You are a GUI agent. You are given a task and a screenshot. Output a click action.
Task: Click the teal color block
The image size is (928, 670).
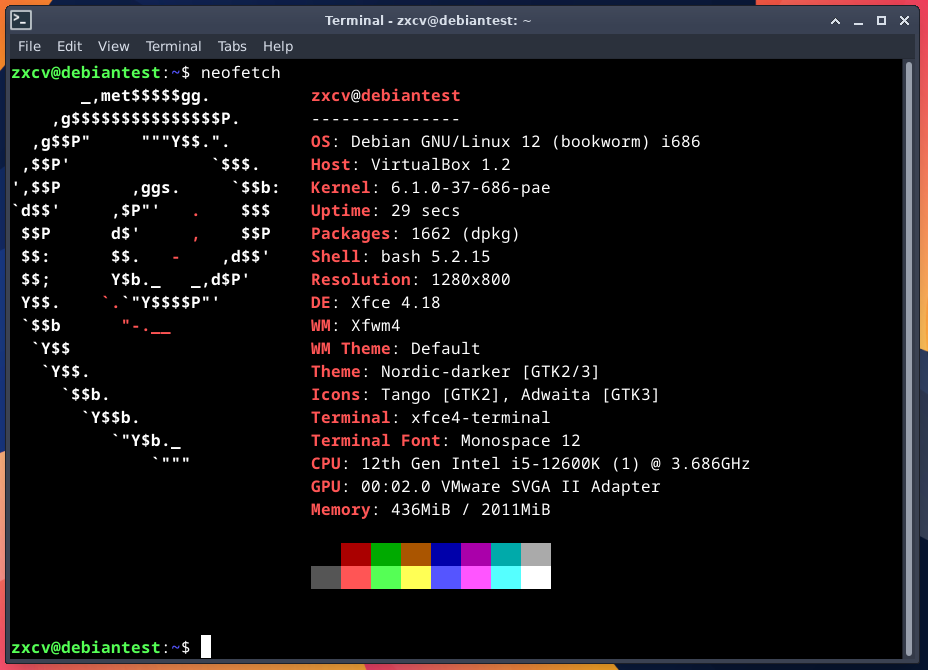point(506,555)
